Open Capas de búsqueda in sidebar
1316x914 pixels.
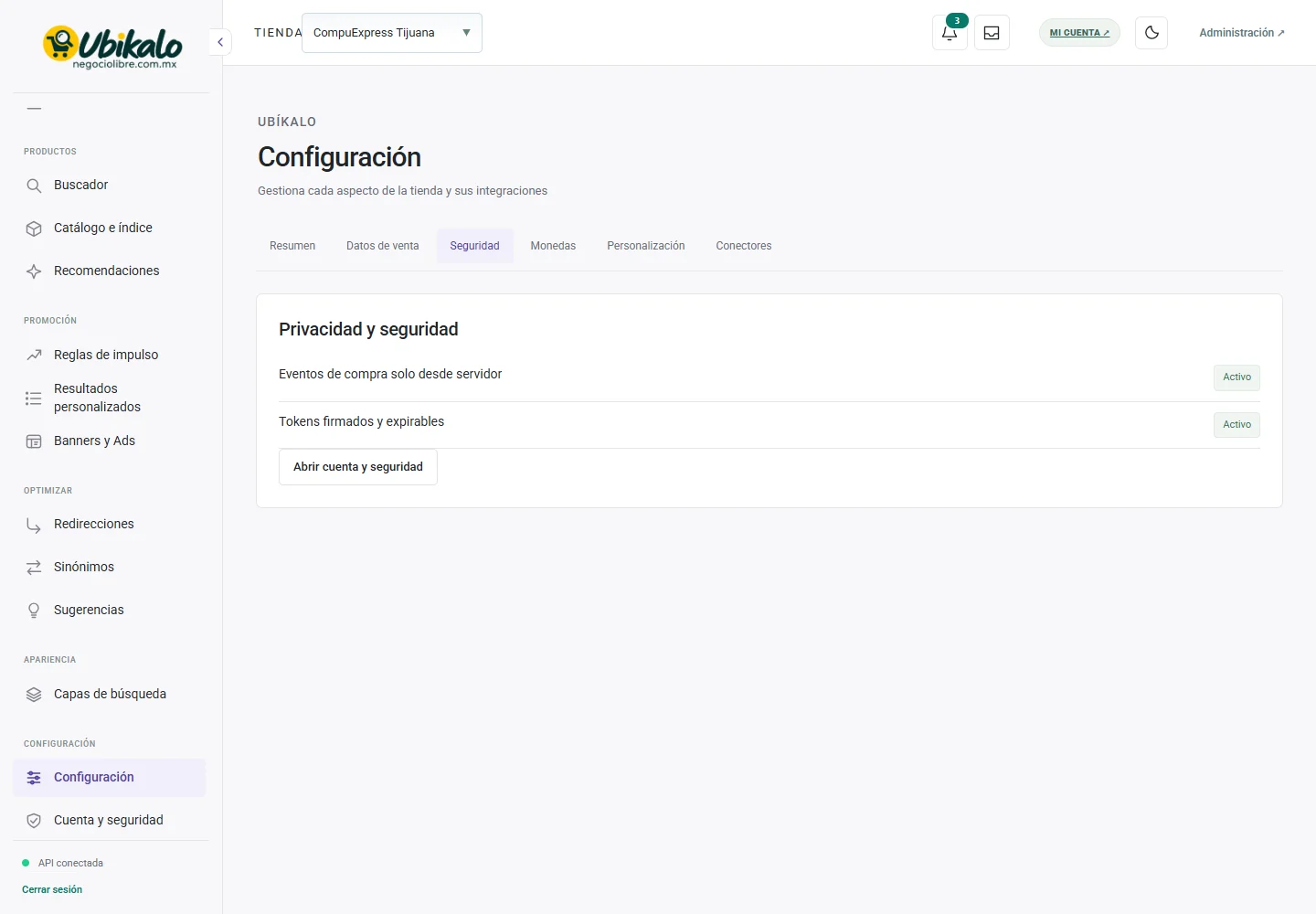pos(109,695)
